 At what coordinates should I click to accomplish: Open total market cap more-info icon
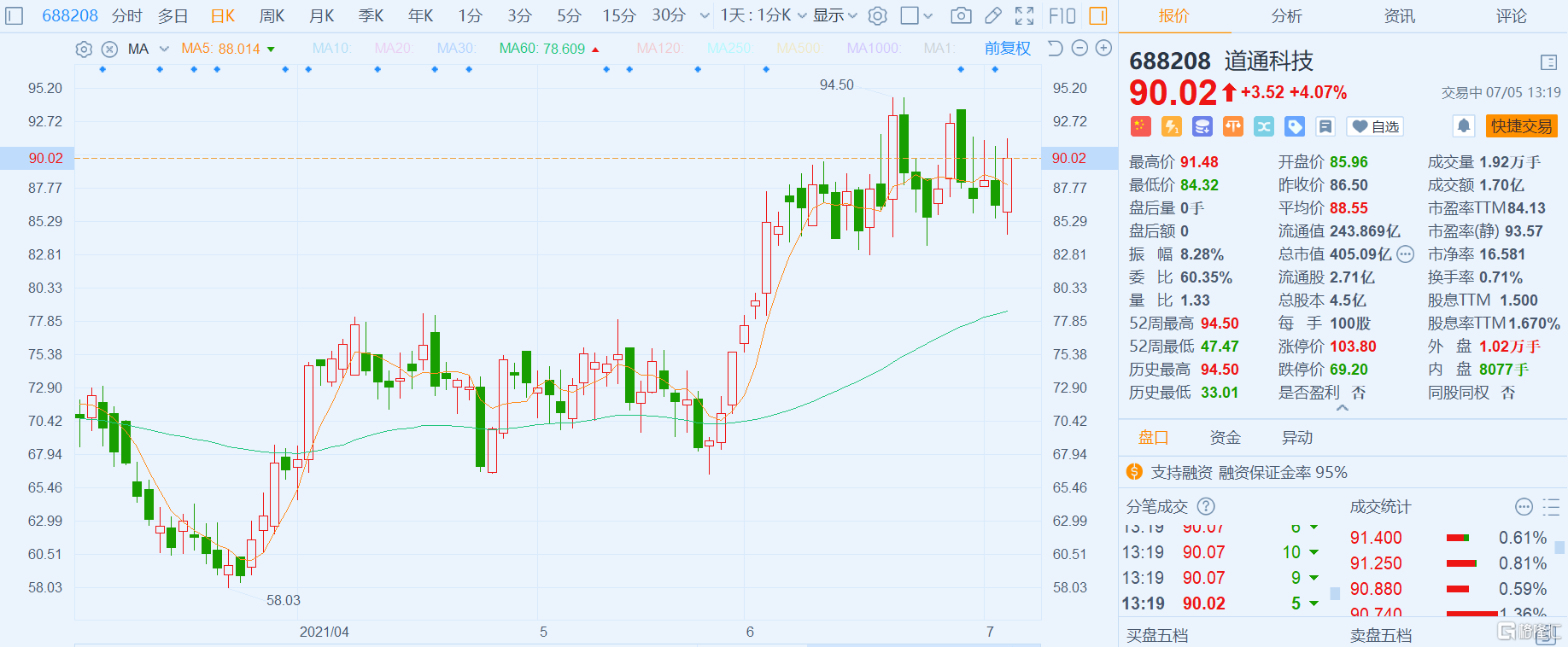(1405, 254)
